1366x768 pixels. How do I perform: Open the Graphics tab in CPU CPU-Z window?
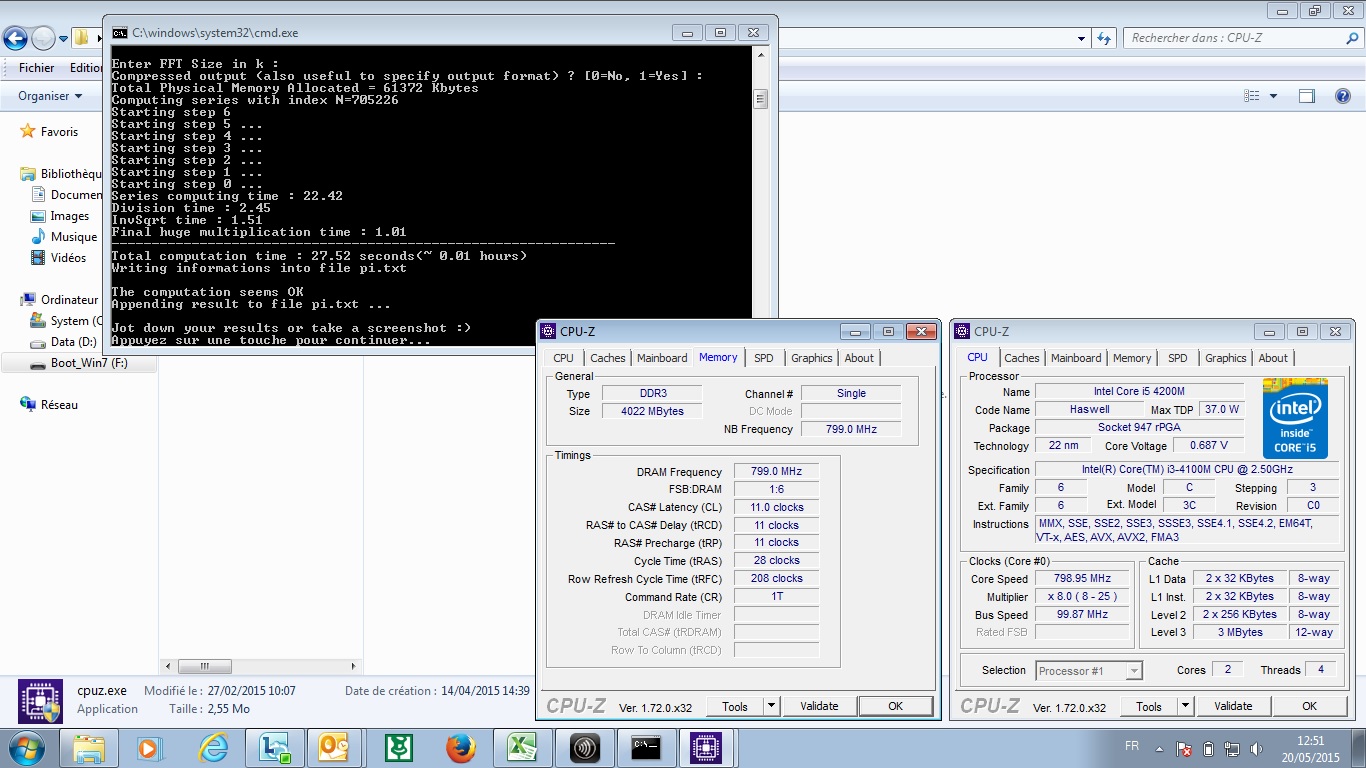click(x=1225, y=358)
